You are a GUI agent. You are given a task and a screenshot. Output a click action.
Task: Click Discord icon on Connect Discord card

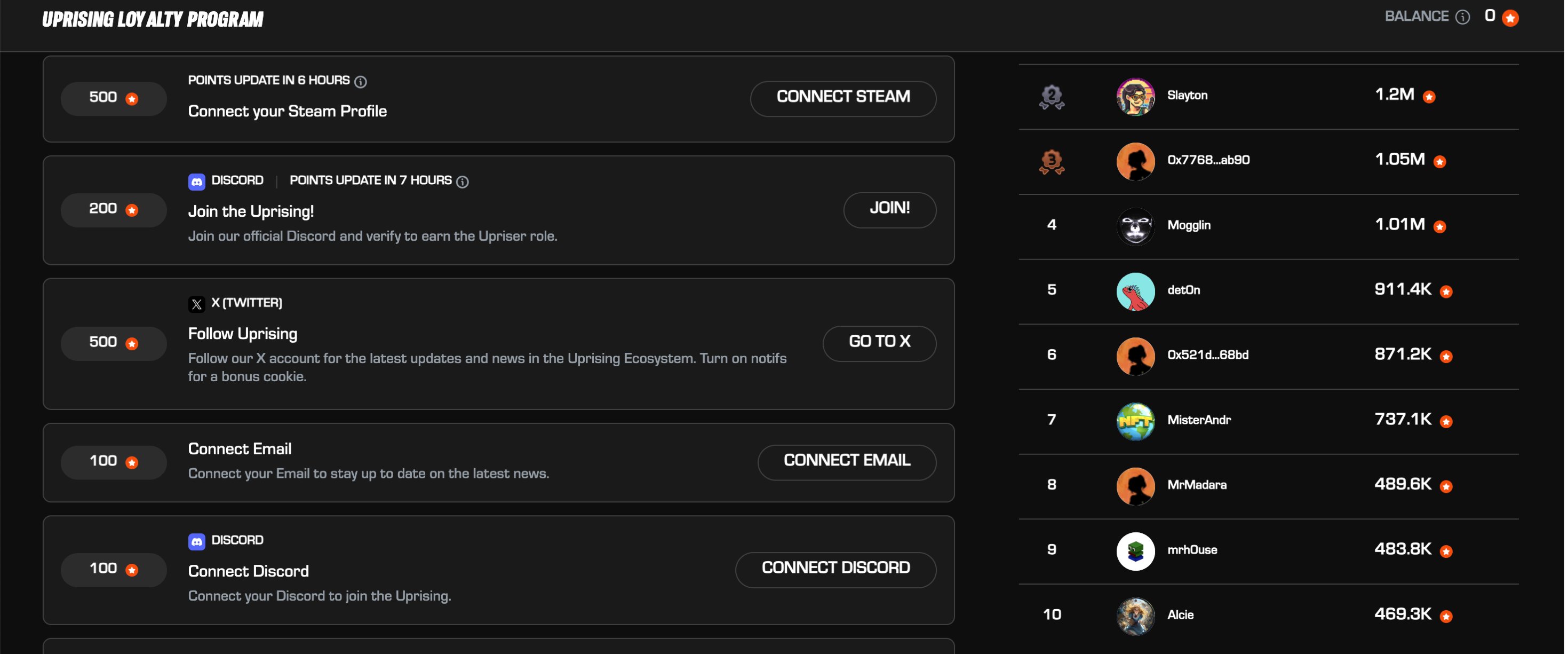click(197, 541)
